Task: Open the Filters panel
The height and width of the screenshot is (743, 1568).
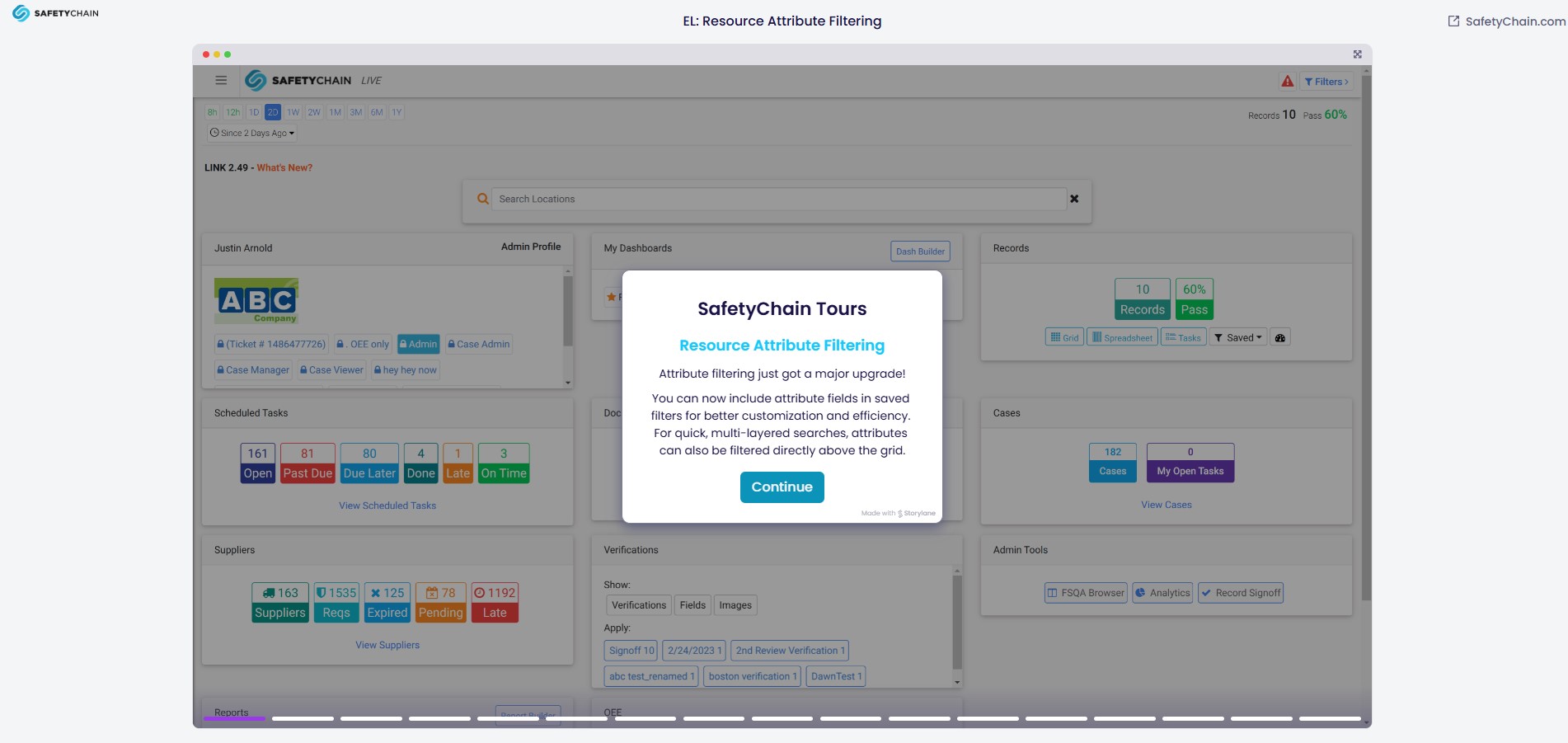Action: pos(1326,82)
